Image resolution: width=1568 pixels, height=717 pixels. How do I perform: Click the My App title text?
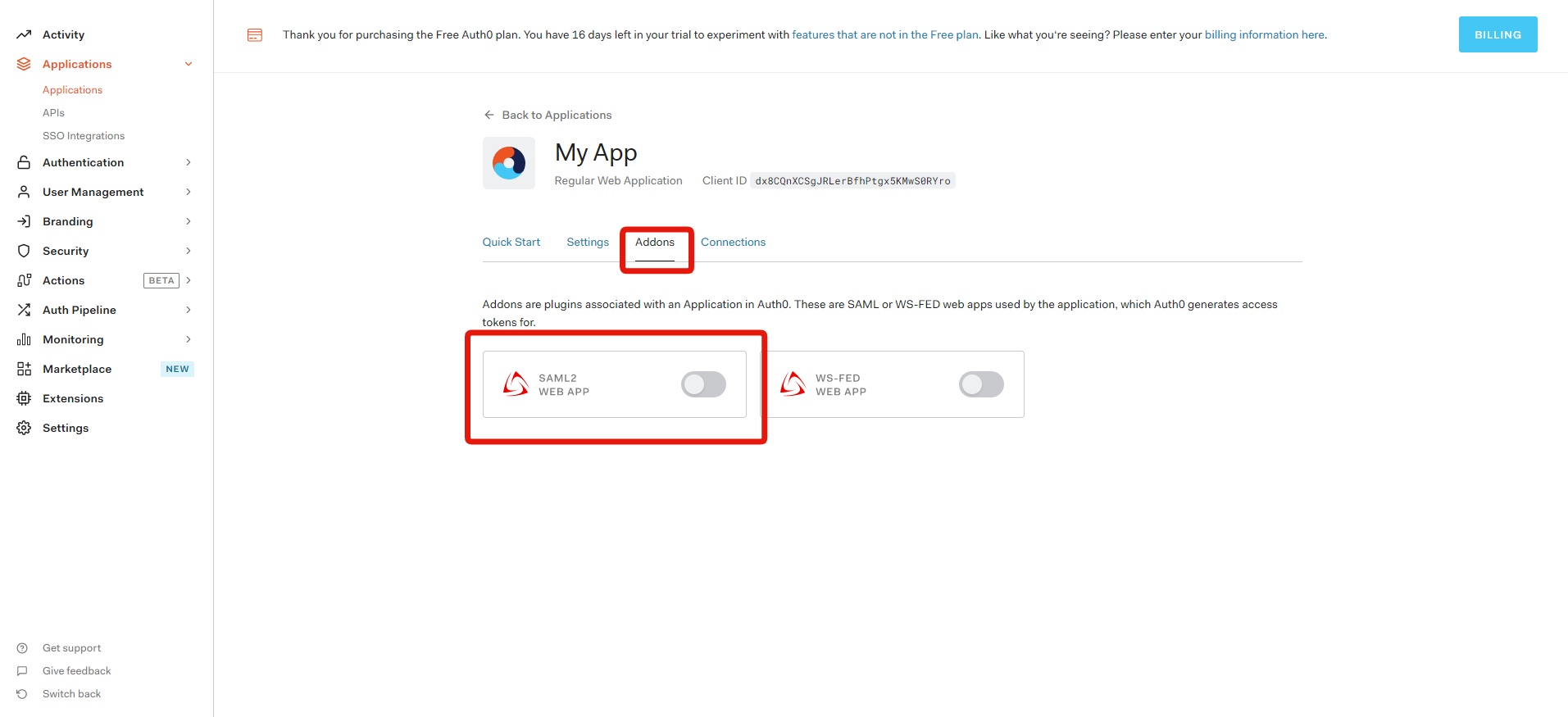pos(596,153)
